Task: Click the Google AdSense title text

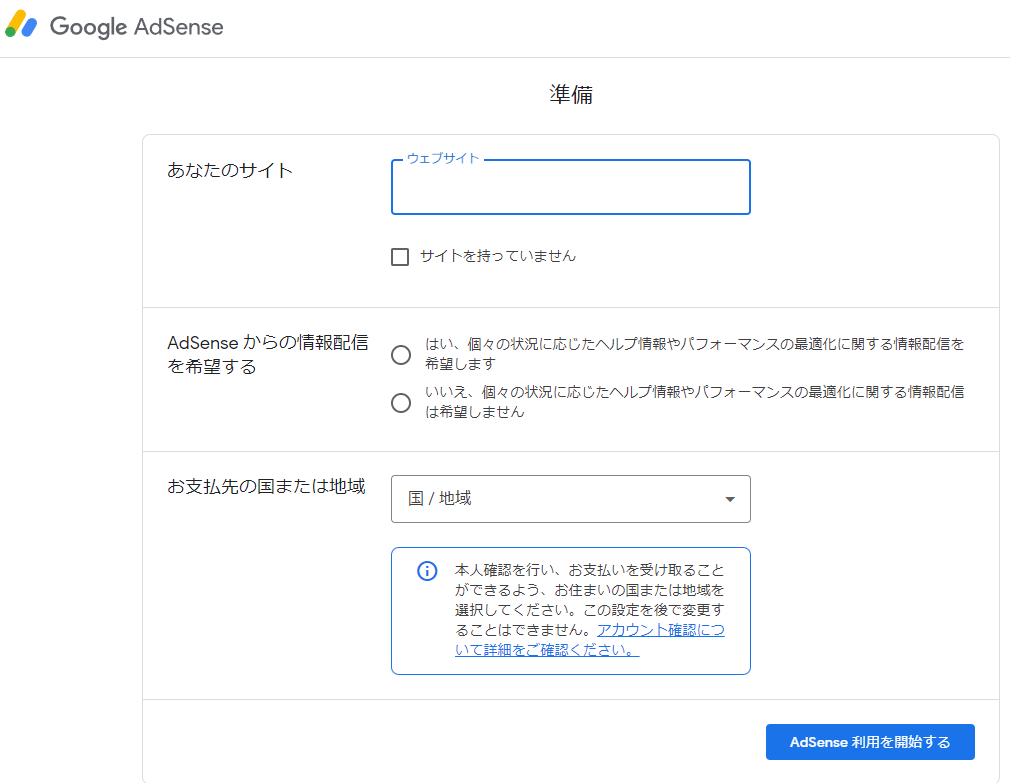Action: (x=137, y=27)
